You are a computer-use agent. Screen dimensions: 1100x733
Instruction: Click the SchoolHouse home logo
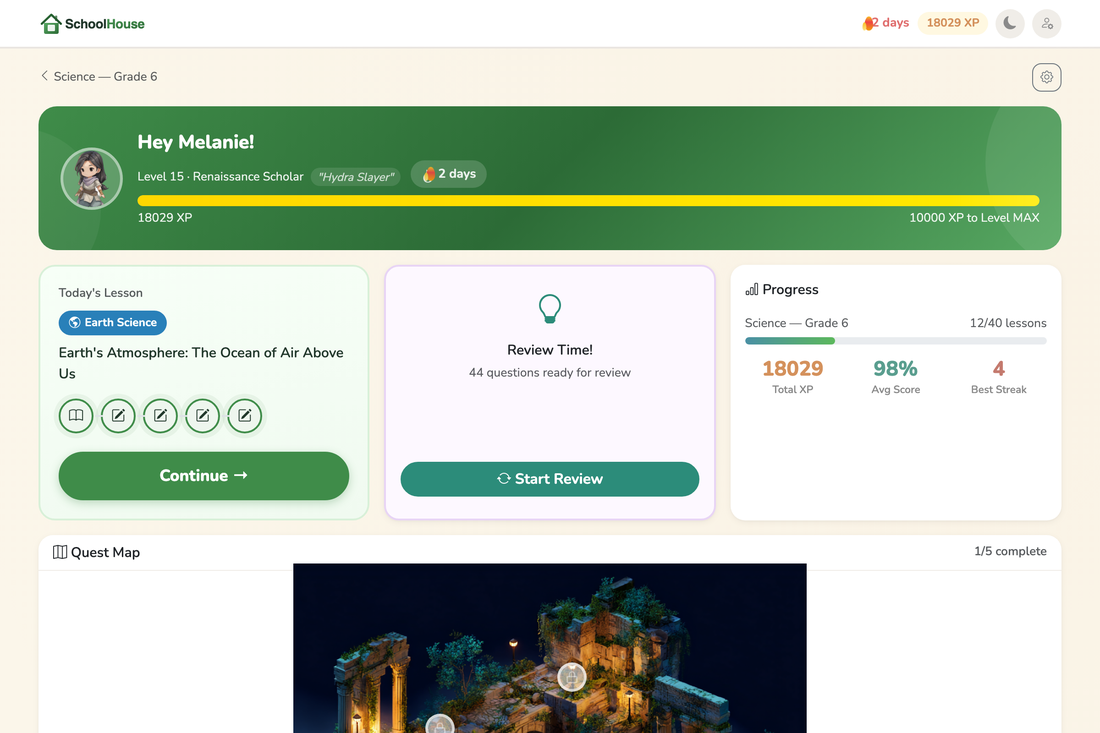(93, 24)
